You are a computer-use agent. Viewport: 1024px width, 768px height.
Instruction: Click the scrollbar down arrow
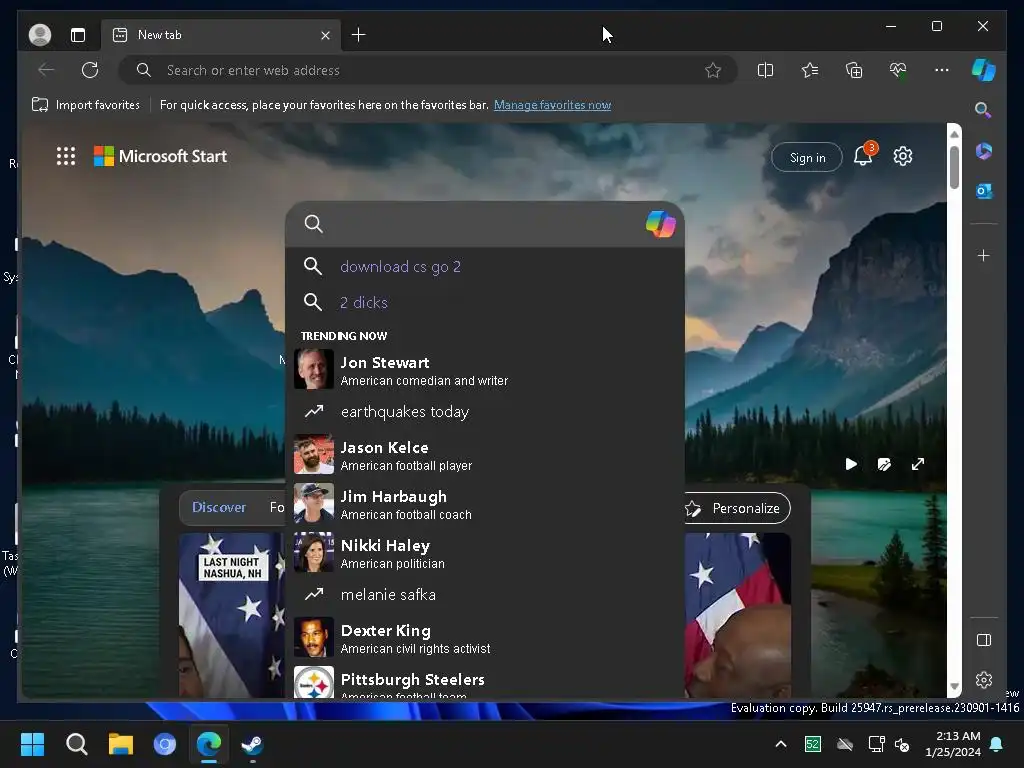(954, 687)
